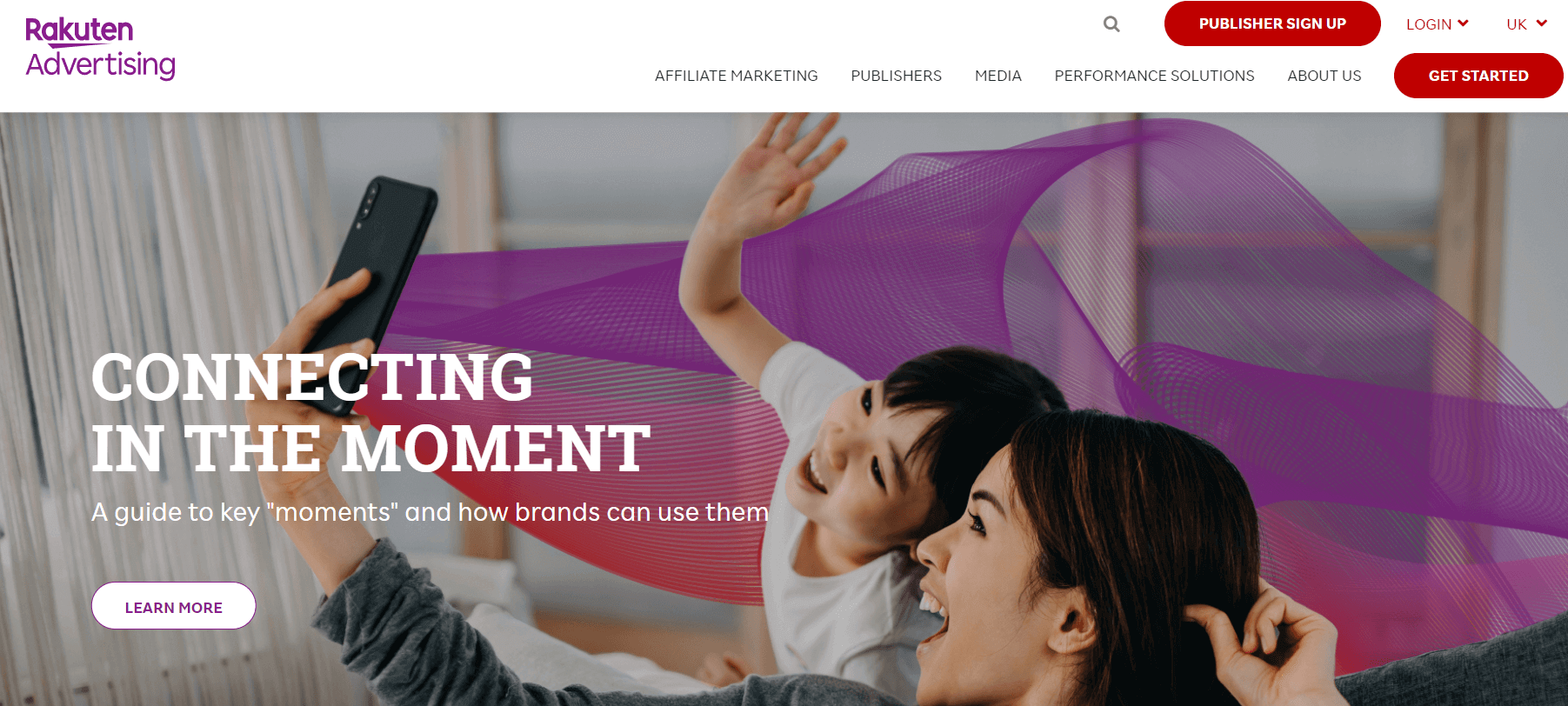Screen dimensions: 1568x706
Task: Open the MEDIA menu item
Action: (x=998, y=76)
